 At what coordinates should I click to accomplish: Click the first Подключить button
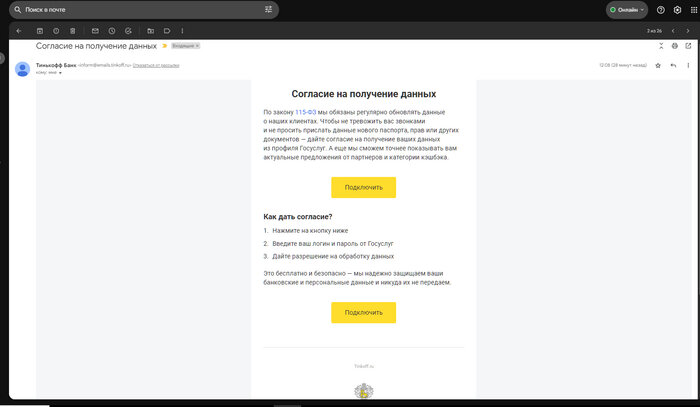[363, 187]
